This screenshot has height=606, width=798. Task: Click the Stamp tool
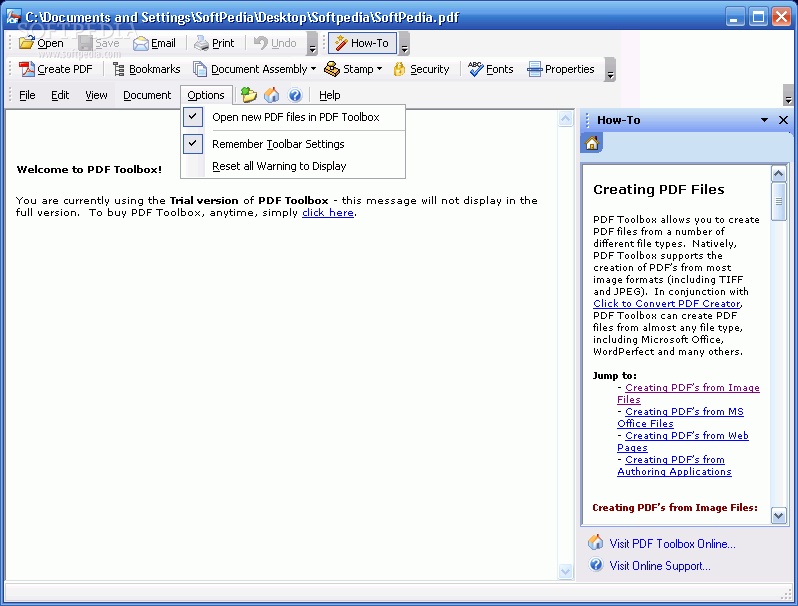[x=349, y=69]
